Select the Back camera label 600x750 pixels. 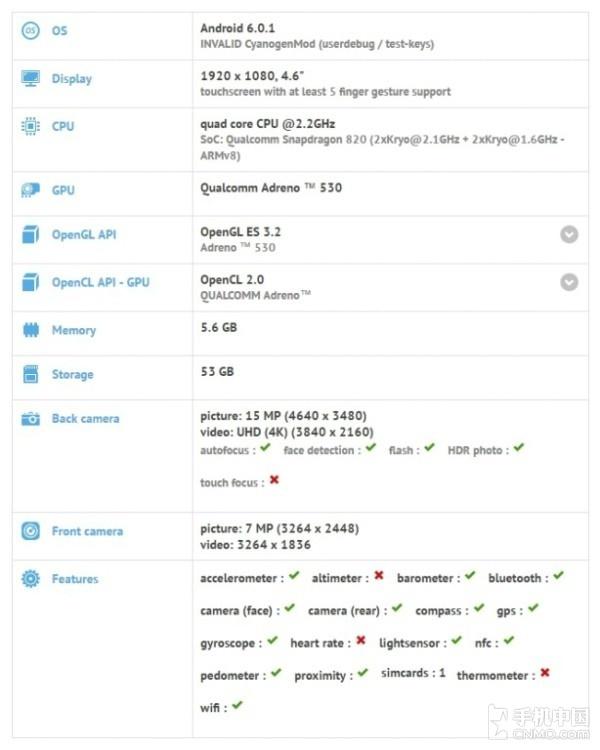click(x=86, y=419)
